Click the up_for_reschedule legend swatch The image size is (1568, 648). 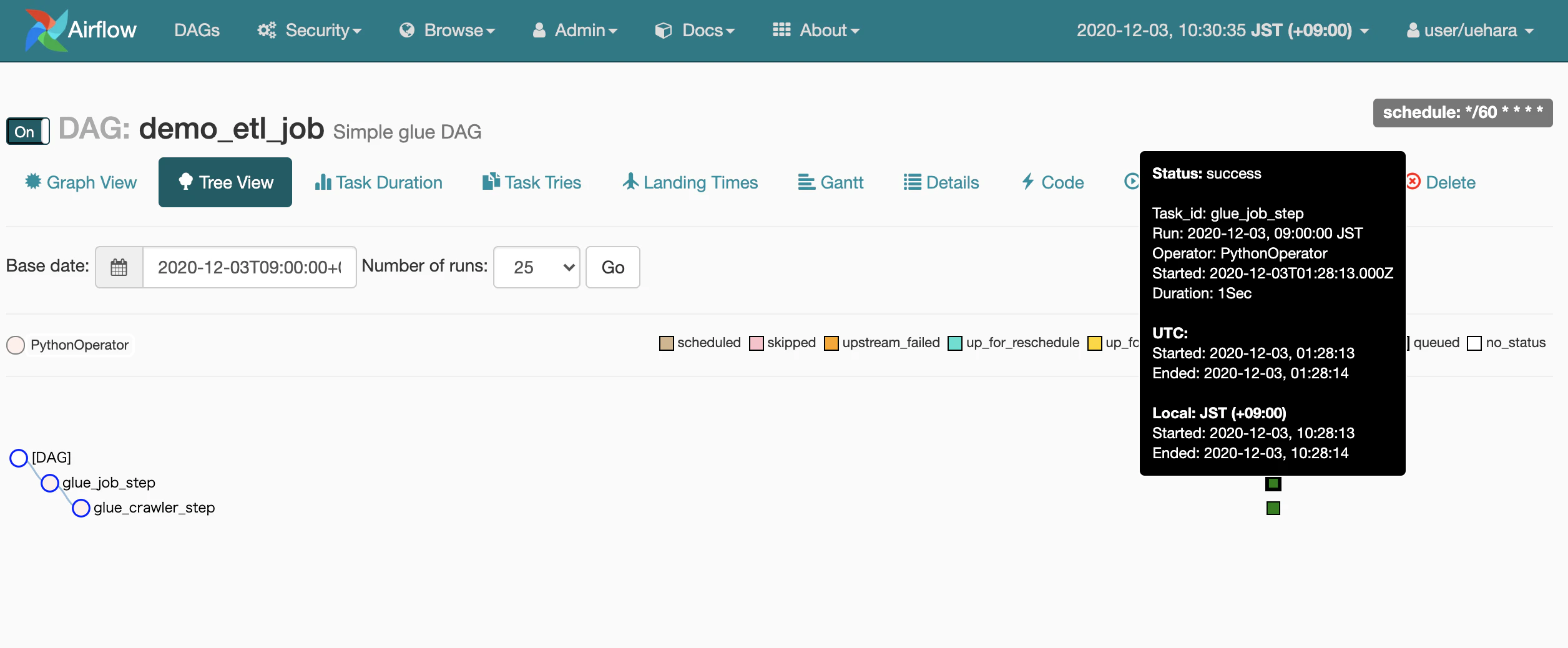point(955,343)
